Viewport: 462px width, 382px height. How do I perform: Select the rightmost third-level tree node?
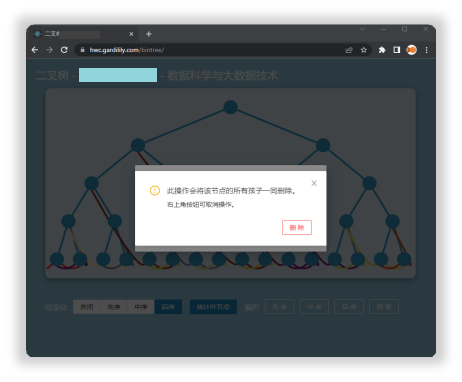[369, 183]
